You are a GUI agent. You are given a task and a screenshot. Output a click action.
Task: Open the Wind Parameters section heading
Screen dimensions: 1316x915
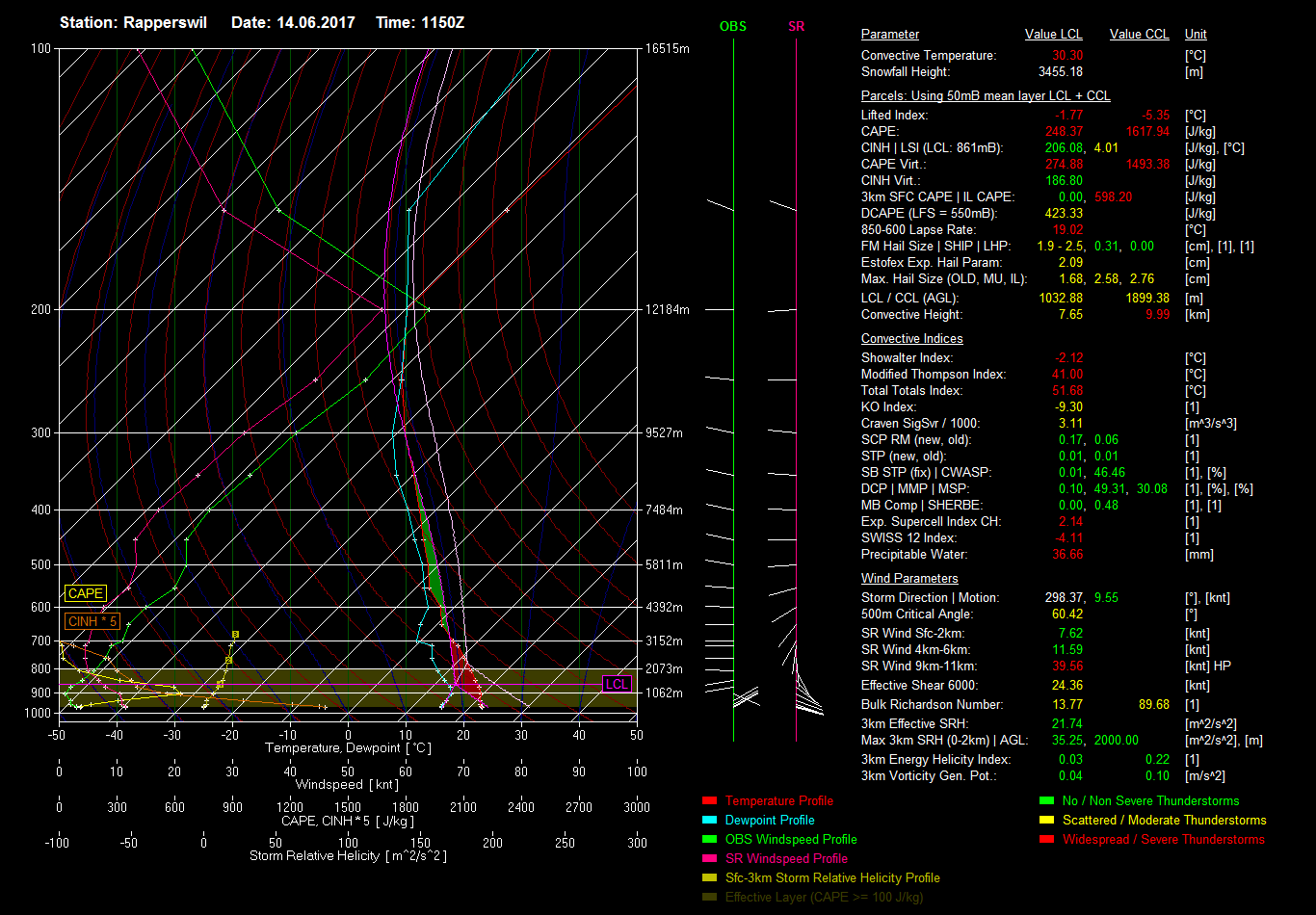click(x=908, y=579)
